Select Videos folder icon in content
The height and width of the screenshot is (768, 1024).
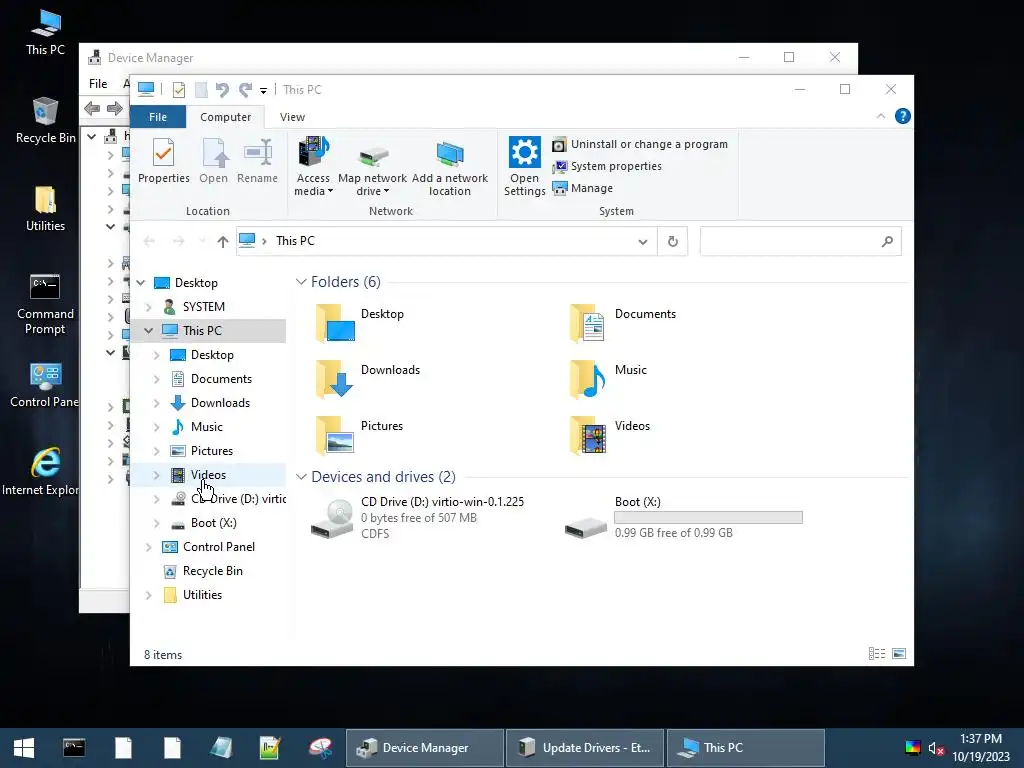(587, 435)
